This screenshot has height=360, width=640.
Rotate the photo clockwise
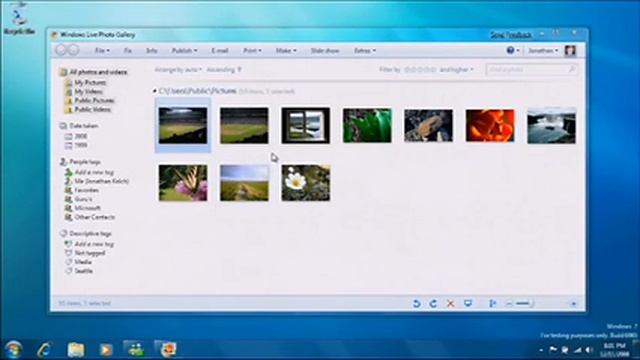433,303
